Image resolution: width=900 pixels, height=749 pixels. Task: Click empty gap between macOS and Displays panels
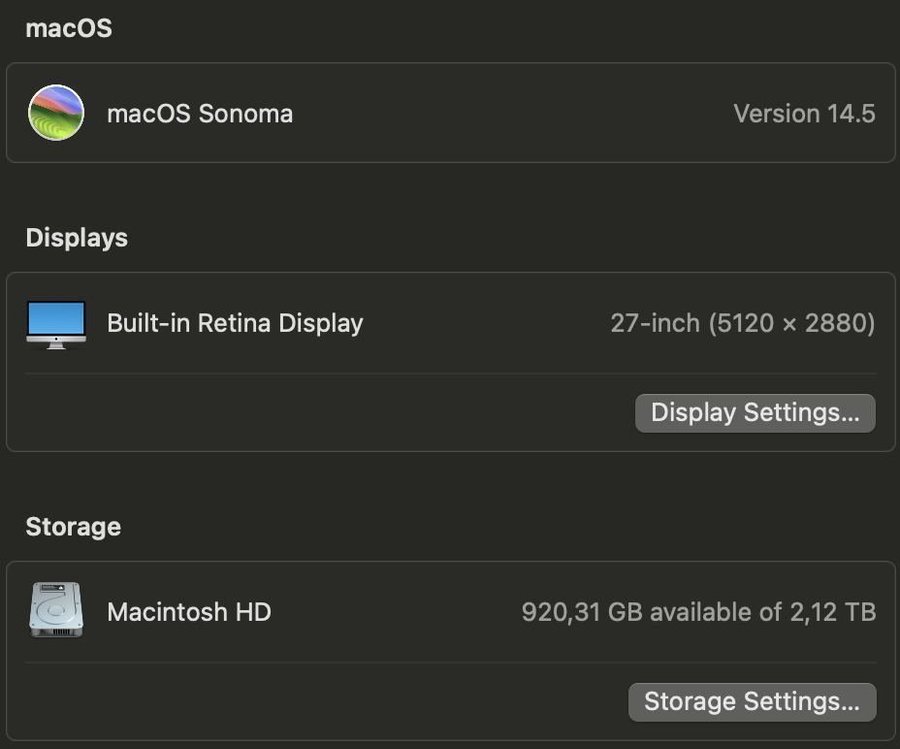[450, 195]
